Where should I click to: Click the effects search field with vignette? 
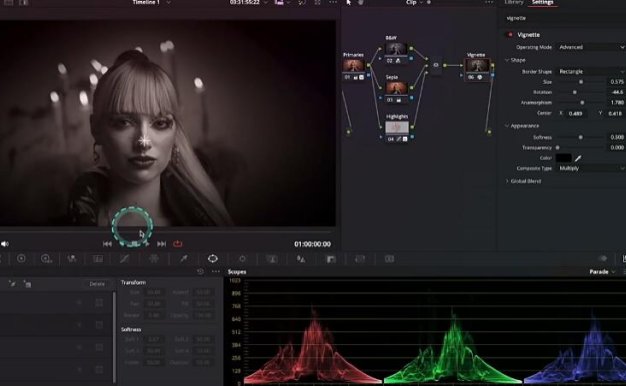563,18
